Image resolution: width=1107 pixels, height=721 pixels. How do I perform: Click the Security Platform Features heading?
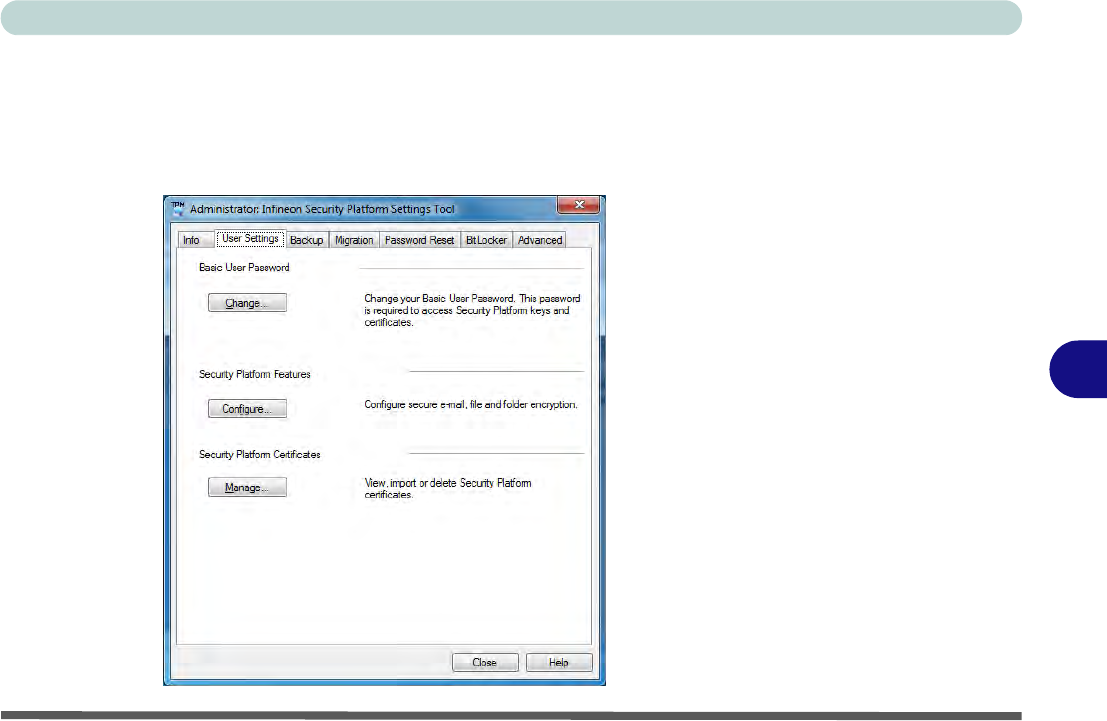tap(255, 374)
